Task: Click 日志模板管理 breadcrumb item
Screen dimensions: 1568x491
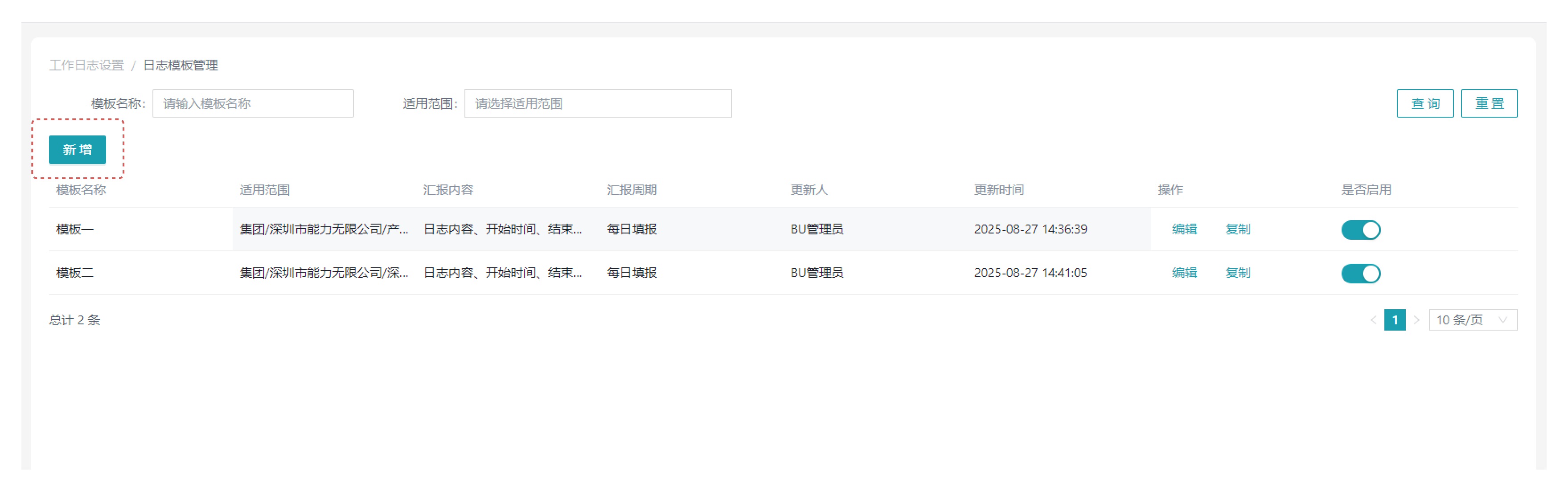Action: pos(180,65)
